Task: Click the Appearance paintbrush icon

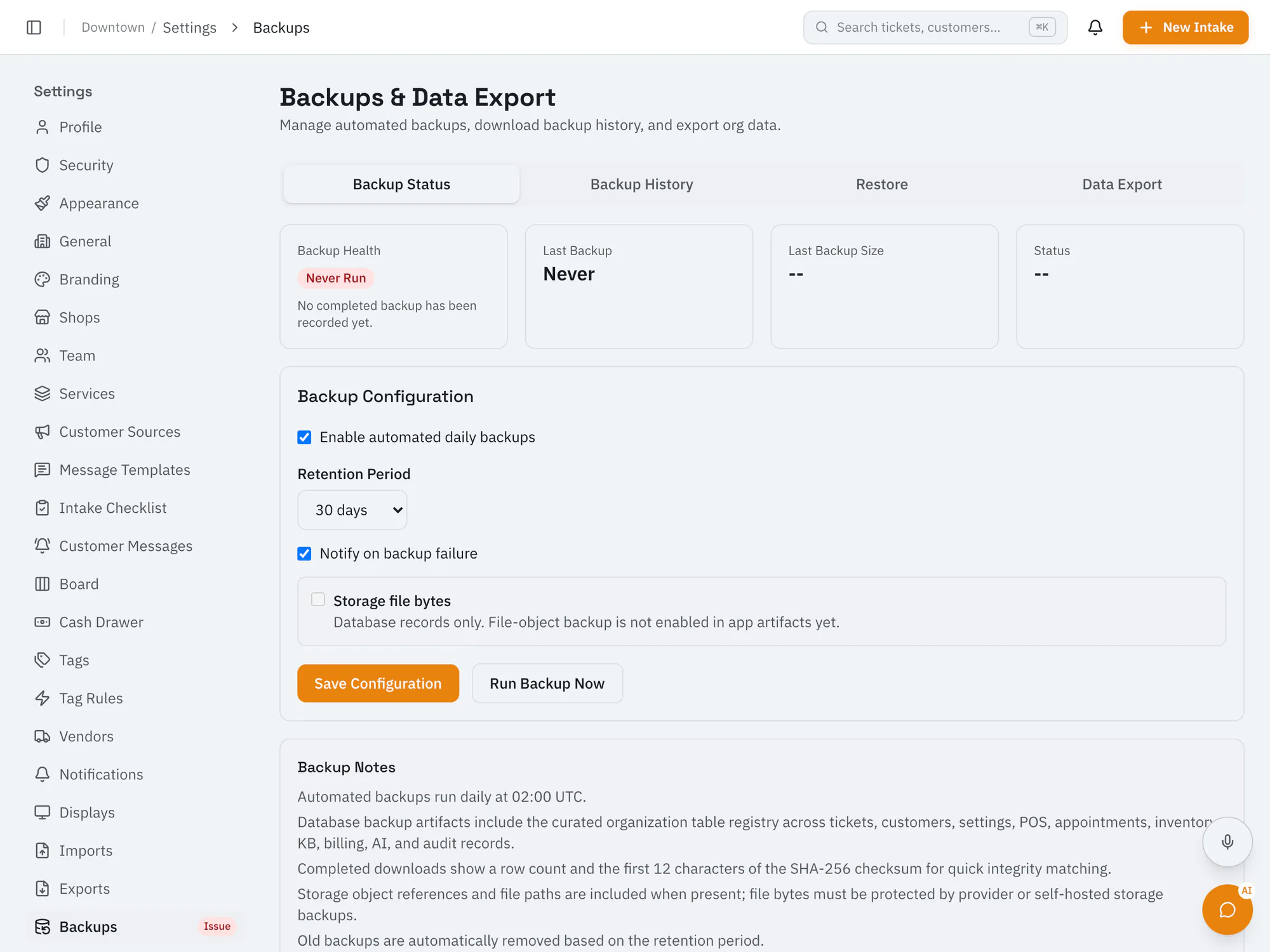Action: click(43, 203)
